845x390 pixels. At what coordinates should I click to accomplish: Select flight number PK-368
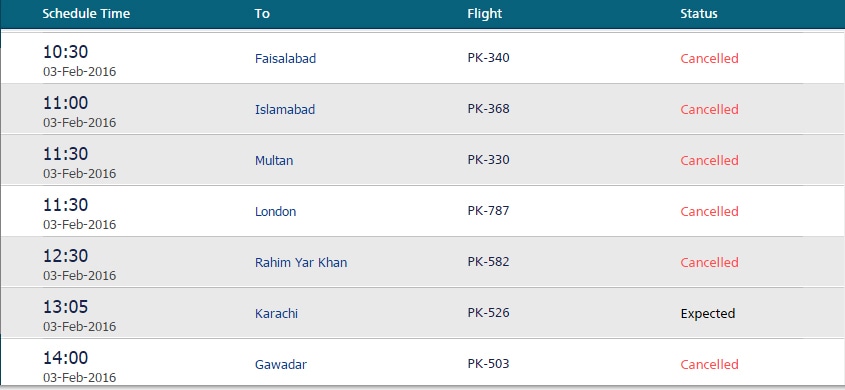(488, 109)
